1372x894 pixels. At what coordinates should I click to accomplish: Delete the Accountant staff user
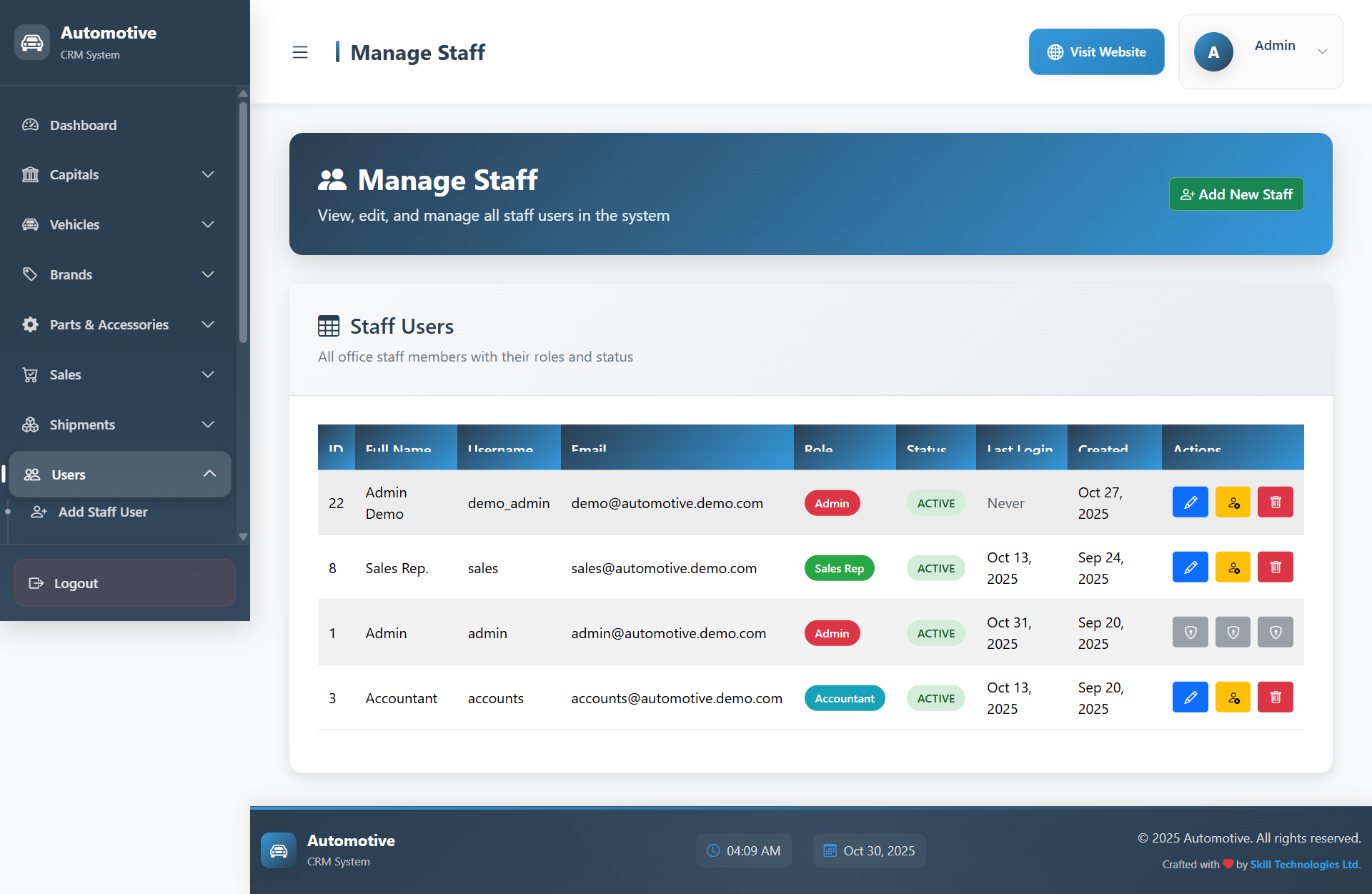[1275, 697]
